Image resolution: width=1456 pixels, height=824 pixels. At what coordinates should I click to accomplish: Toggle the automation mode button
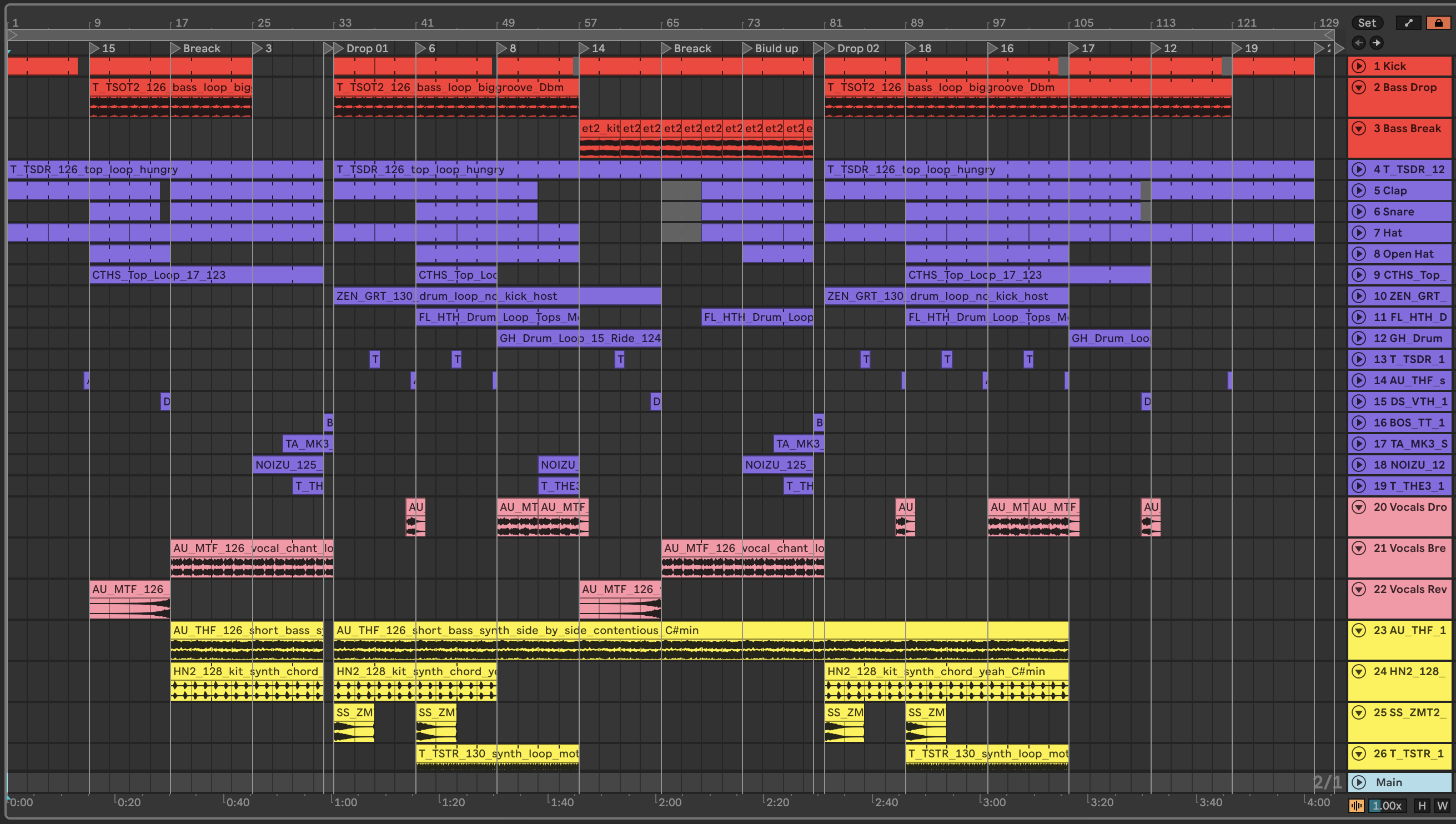click(x=1408, y=23)
